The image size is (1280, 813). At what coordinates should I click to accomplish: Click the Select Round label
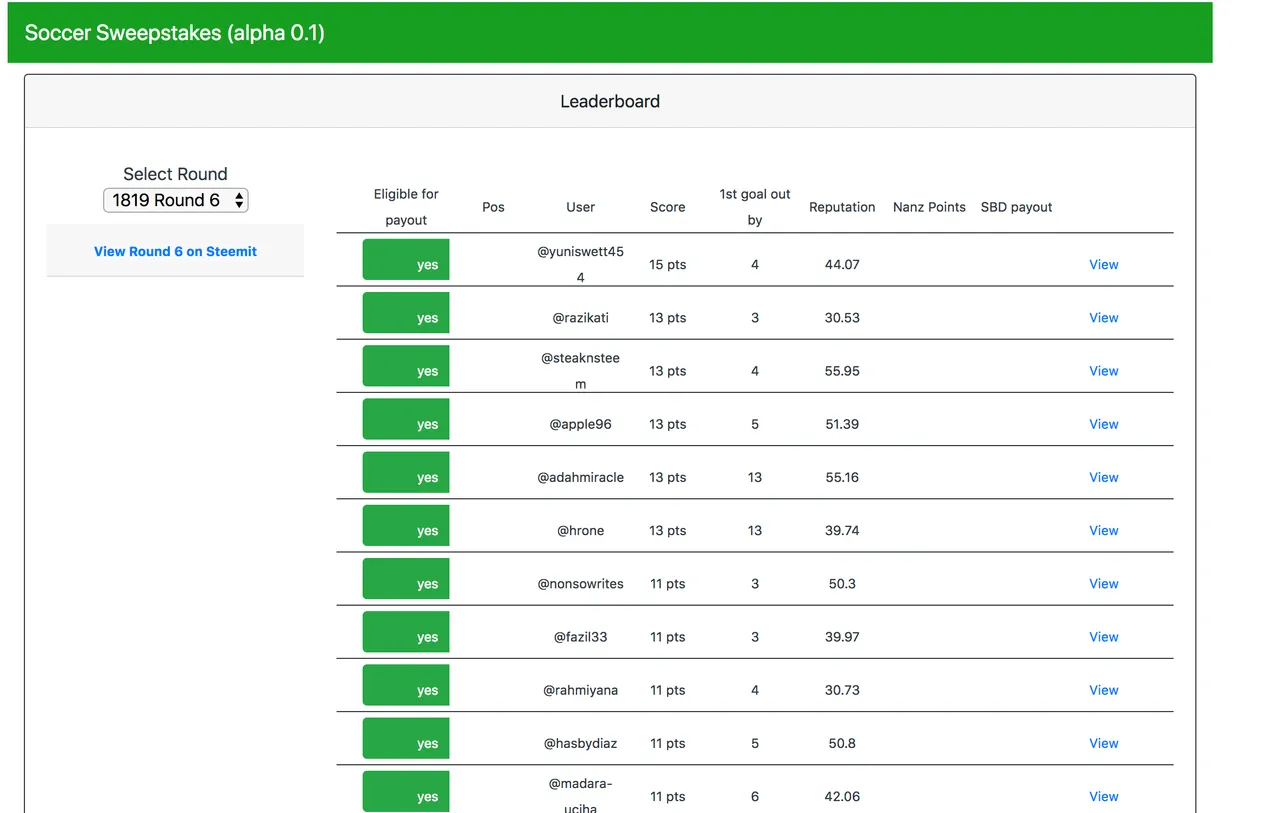175,174
